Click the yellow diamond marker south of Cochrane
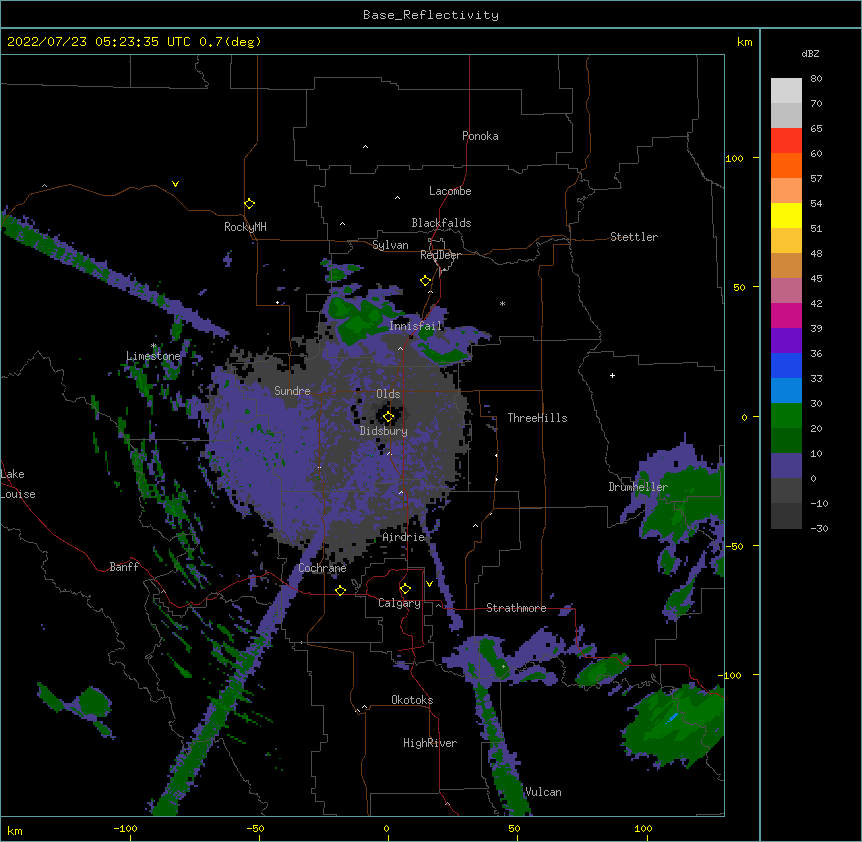This screenshot has height=842, width=862. [340, 590]
